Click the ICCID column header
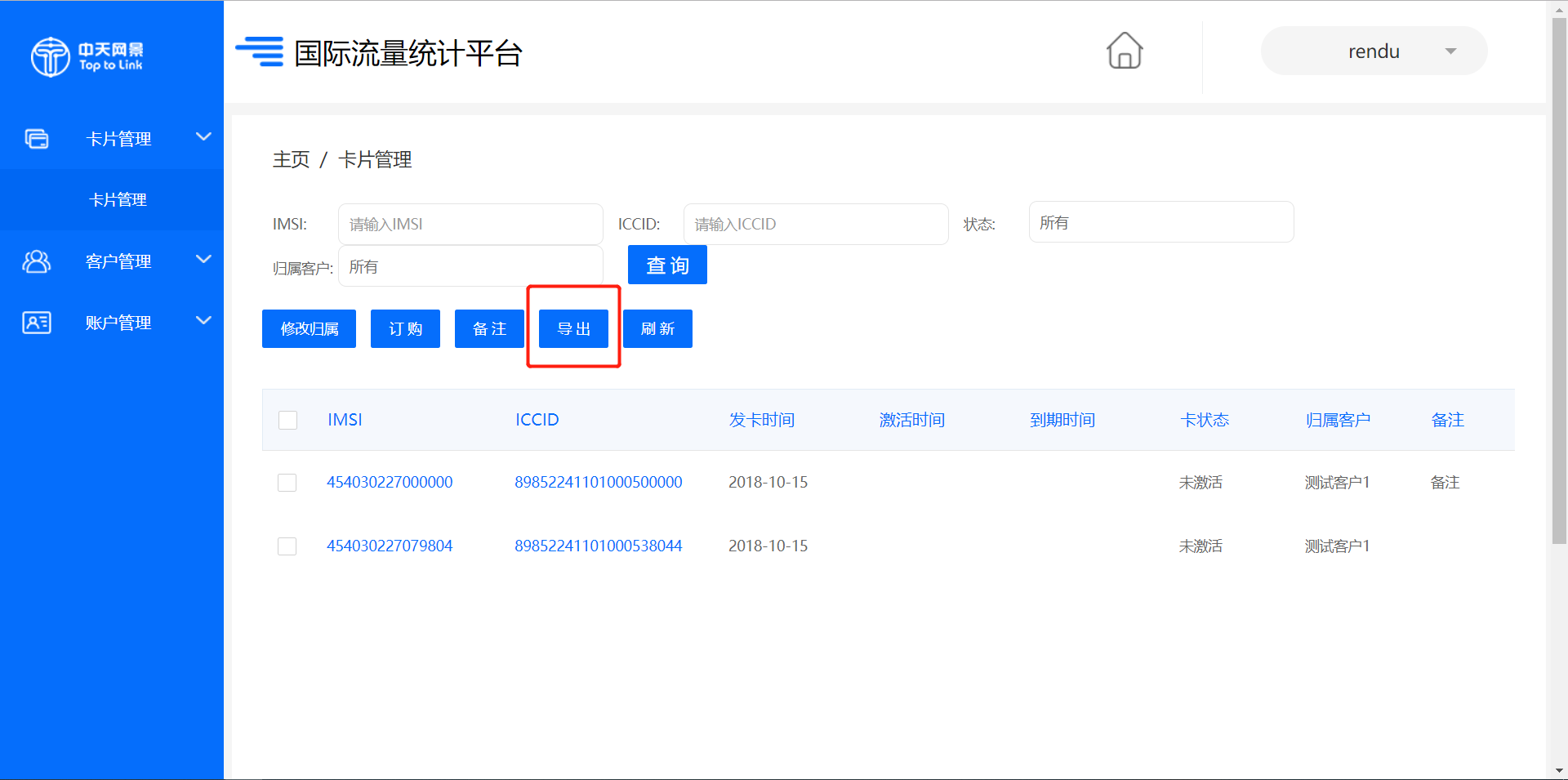The height and width of the screenshot is (780, 1568). [x=537, y=420]
